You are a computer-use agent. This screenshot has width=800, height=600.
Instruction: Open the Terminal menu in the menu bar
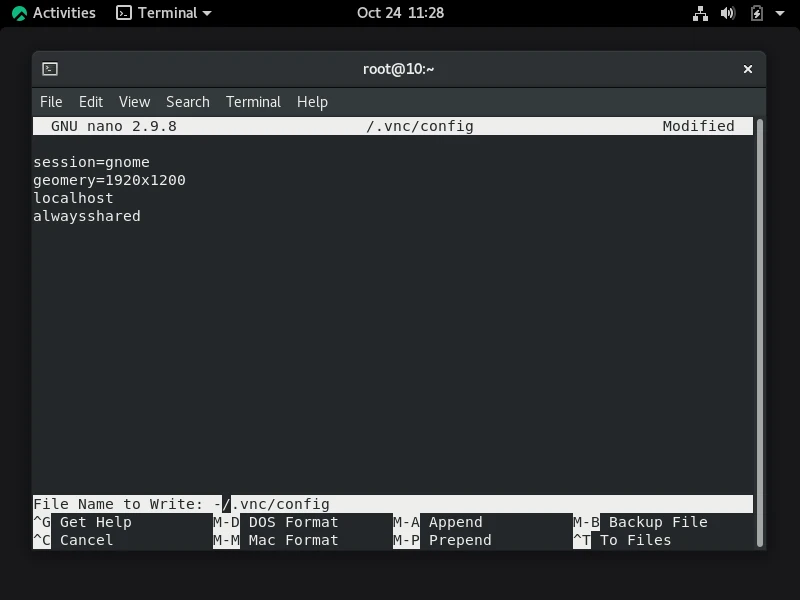click(x=253, y=101)
